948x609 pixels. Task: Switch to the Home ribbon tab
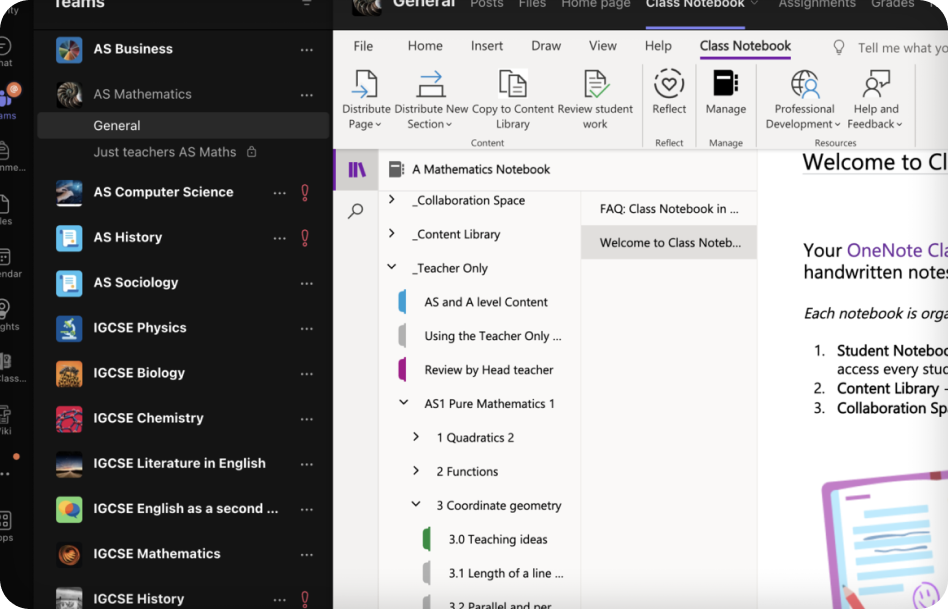tap(425, 46)
